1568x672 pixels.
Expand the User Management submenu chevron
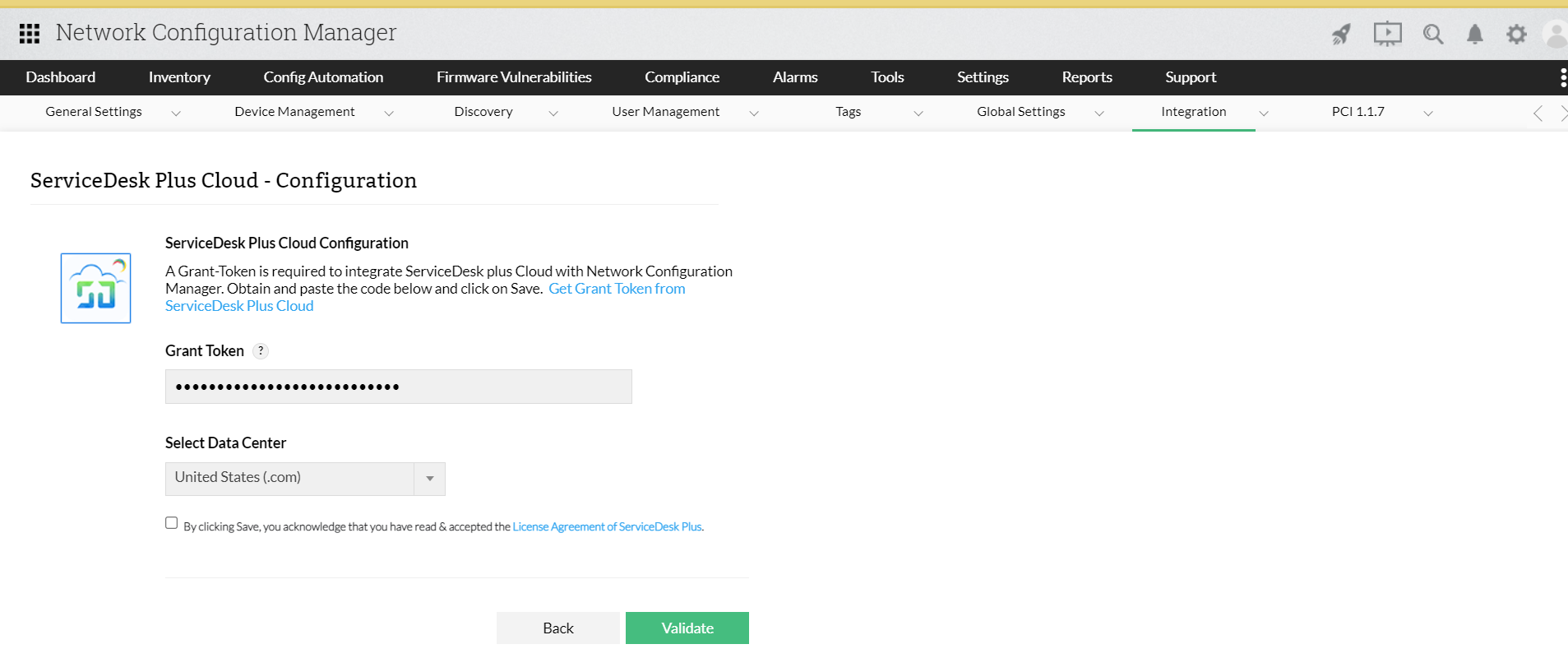point(753,114)
